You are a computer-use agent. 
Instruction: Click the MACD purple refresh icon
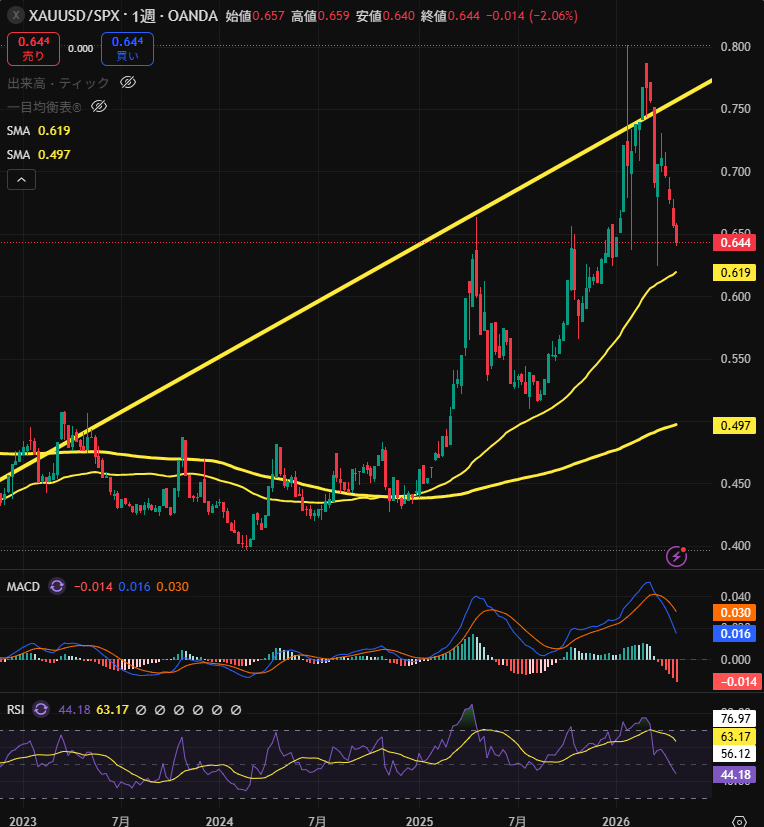(x=56, y=586)
